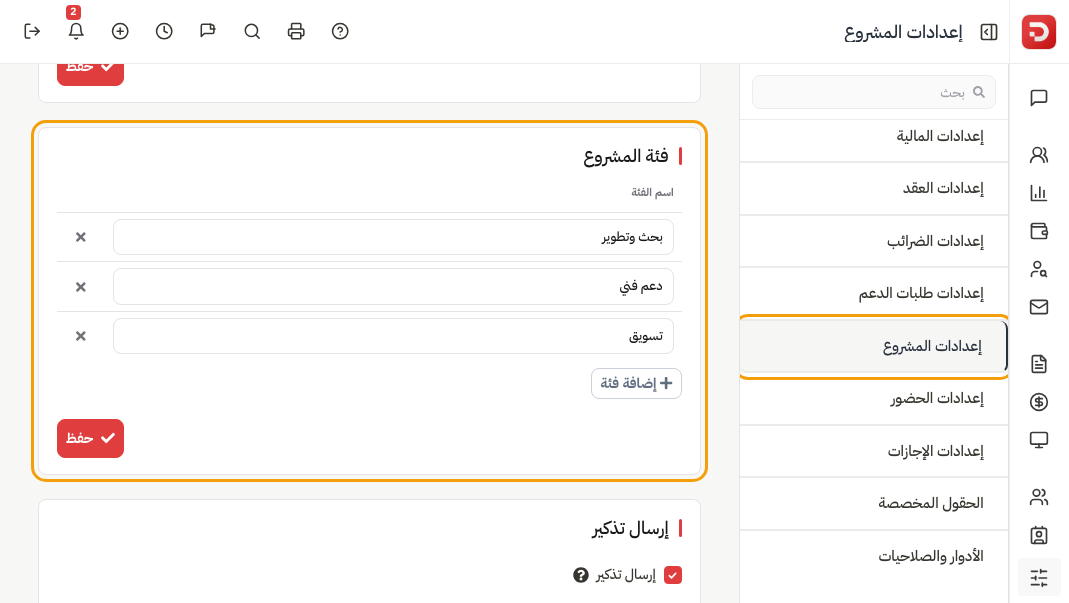Click إضافة فئة add category button

tap(636, 383)
